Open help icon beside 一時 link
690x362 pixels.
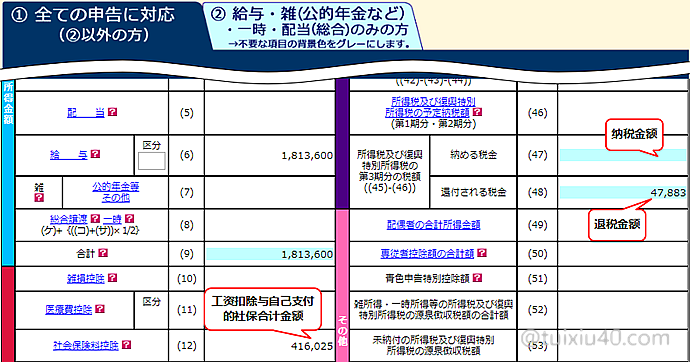coord(129,219)
